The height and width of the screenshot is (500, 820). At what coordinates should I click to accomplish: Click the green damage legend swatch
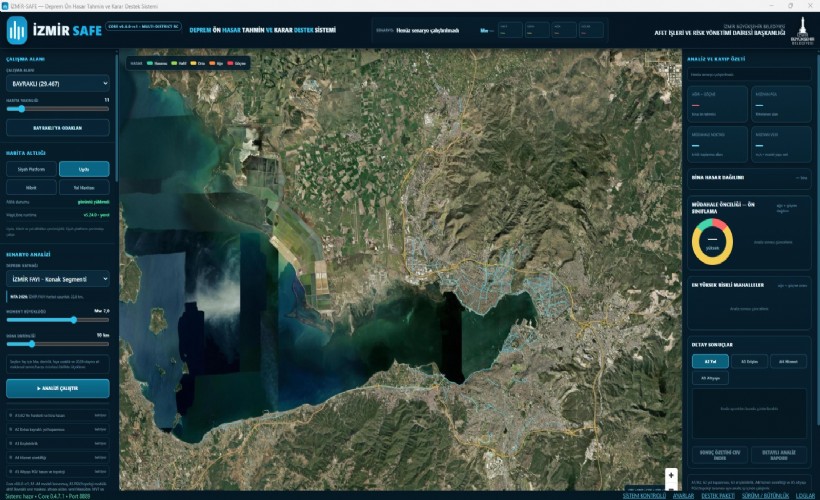[150, 63]
